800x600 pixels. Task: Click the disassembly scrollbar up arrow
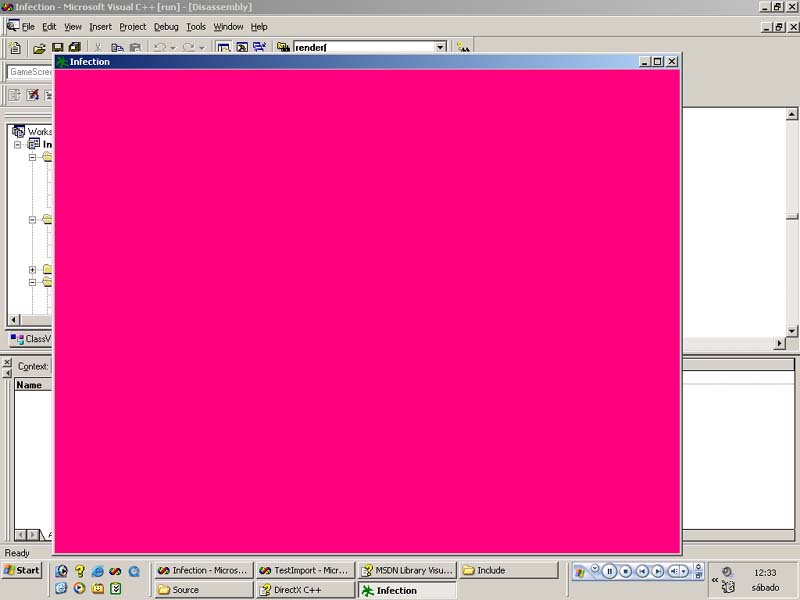pyautogui.click(x=791, y=114)
